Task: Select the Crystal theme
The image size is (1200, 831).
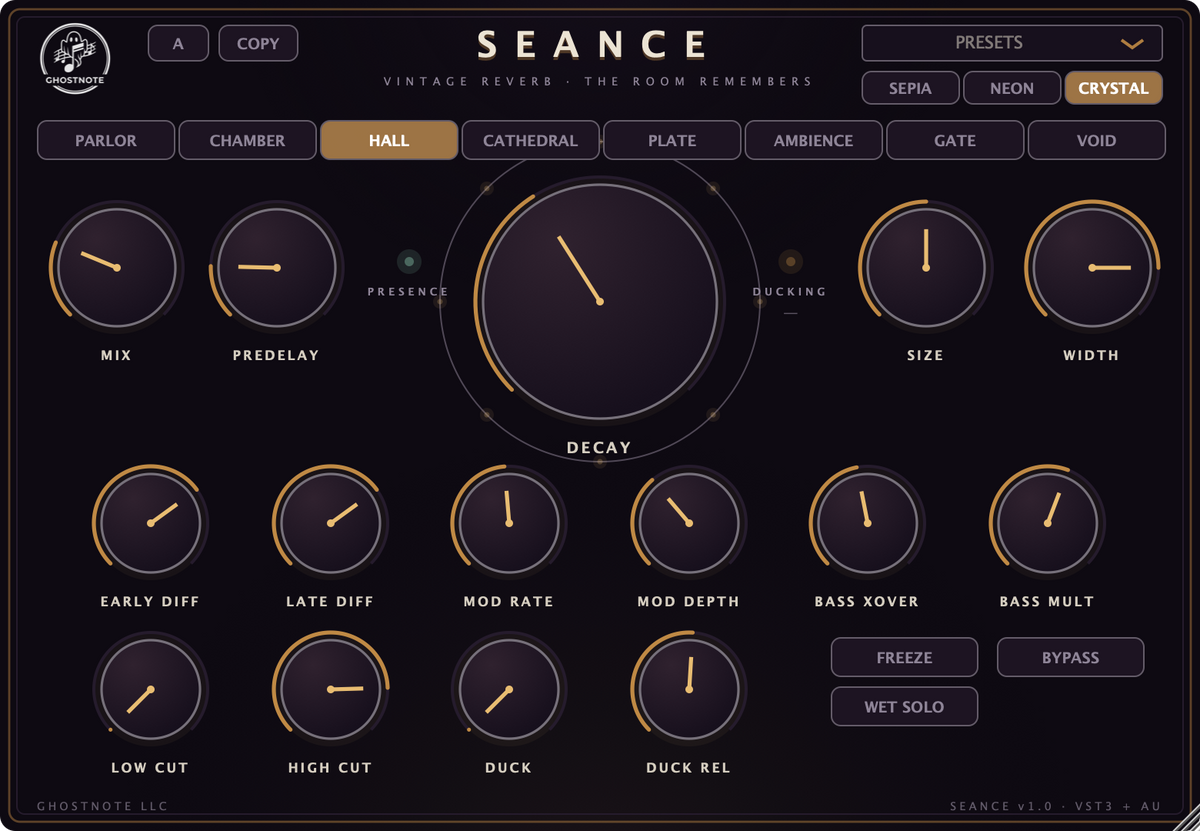Action: [x=1113, y=88]
